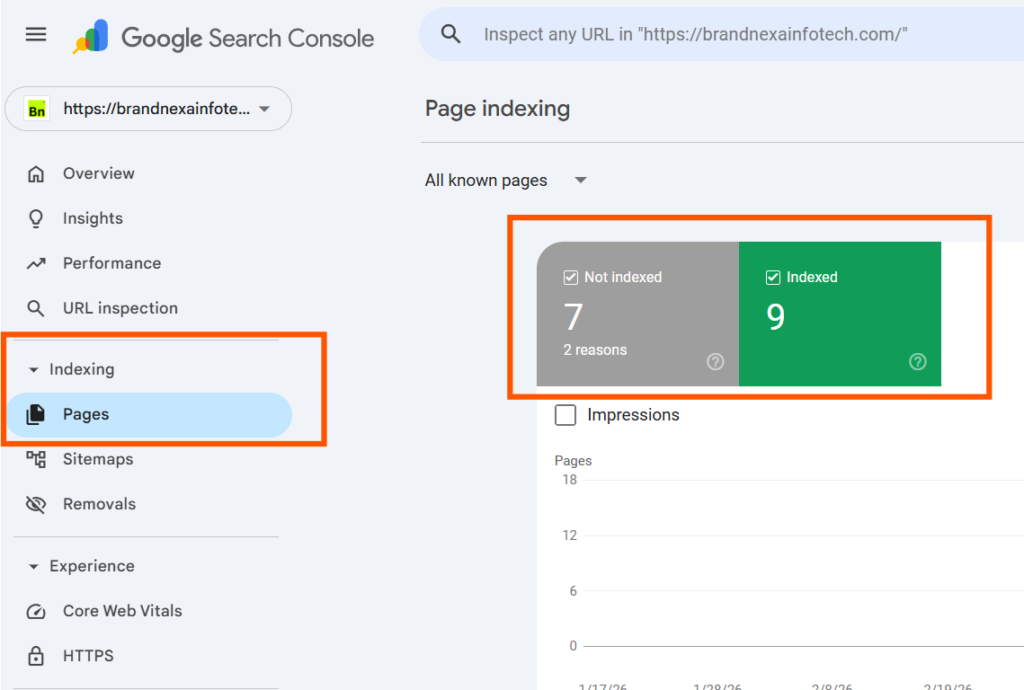The image size is (1024, 690).
Task: Open the property selector dropdown
Action: coord(263,108)
